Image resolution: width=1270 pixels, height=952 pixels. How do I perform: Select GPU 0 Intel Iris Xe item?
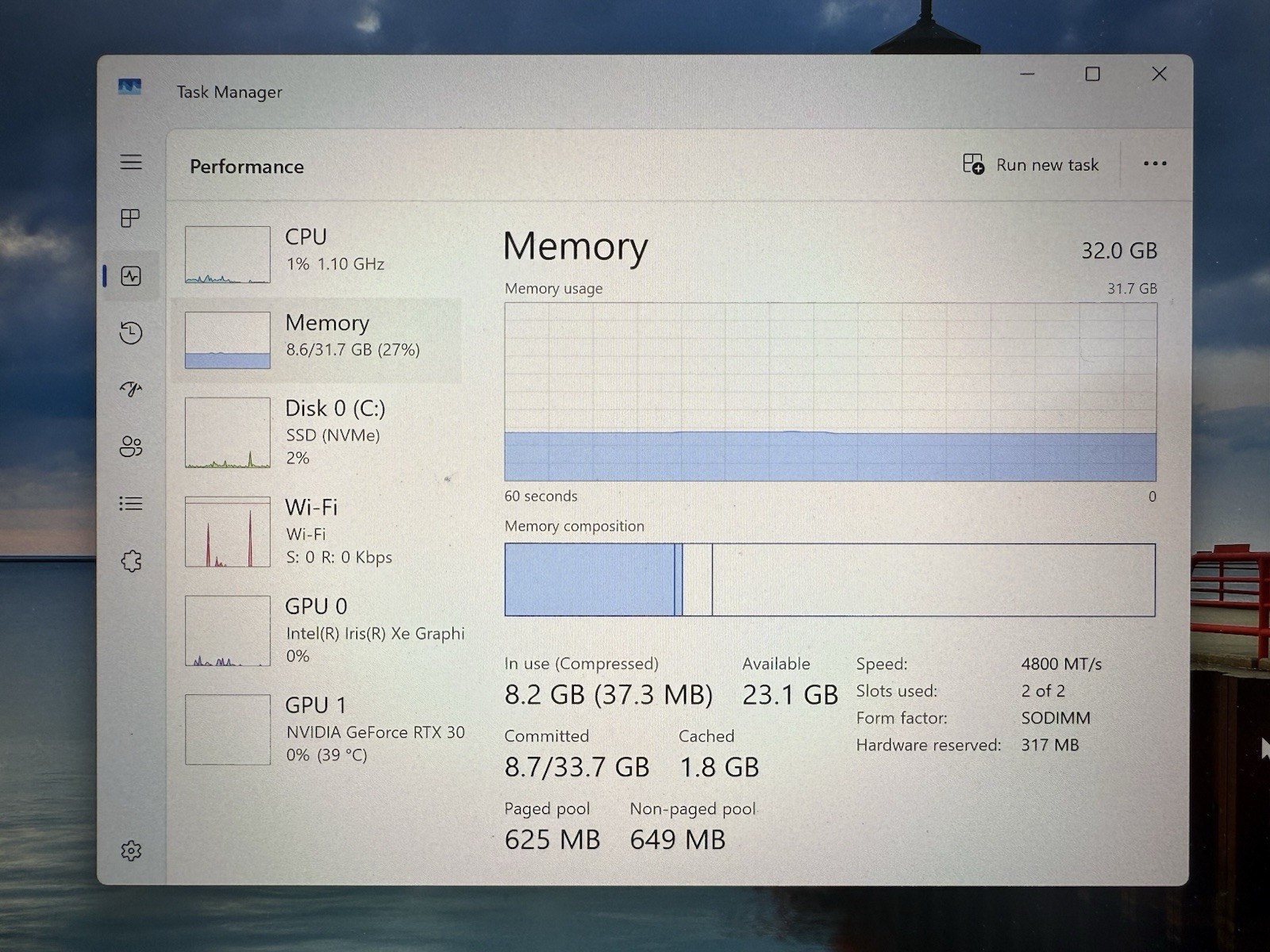(x=317, y=631)
